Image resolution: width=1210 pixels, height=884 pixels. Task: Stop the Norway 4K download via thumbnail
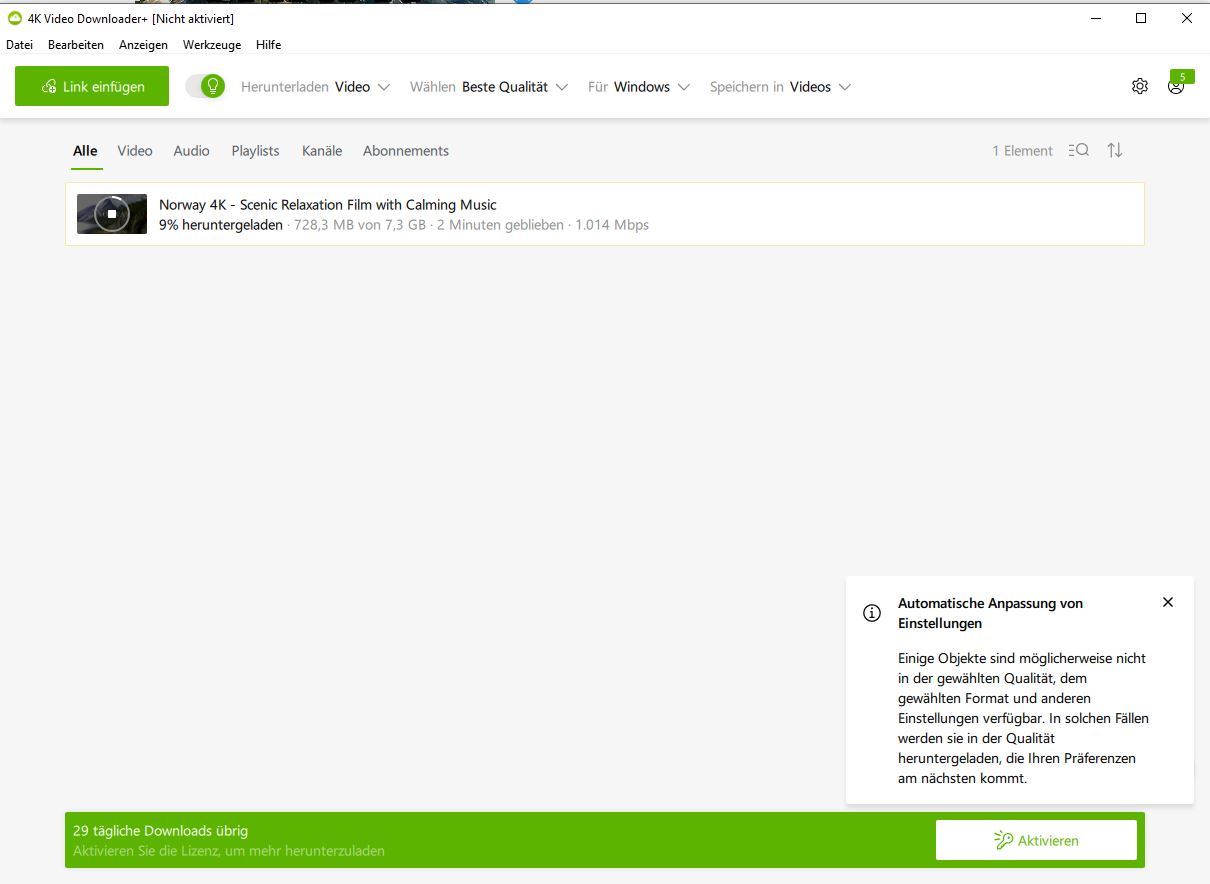(x=112, y=214)
